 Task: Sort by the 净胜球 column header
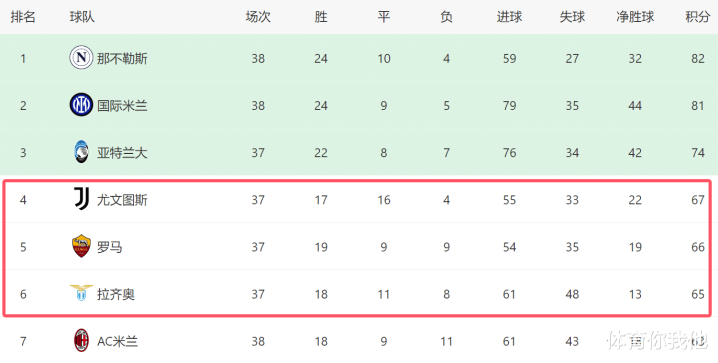[x=635, y=17]
